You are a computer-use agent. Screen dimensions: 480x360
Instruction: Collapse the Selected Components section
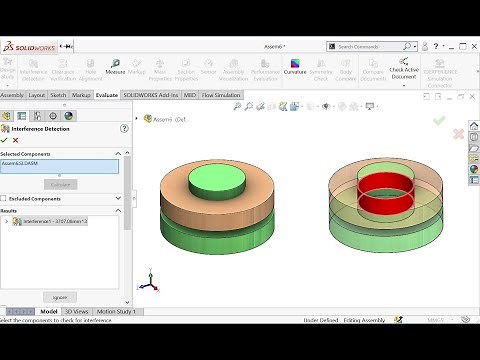pyautogui.click(x=118, y=153)
